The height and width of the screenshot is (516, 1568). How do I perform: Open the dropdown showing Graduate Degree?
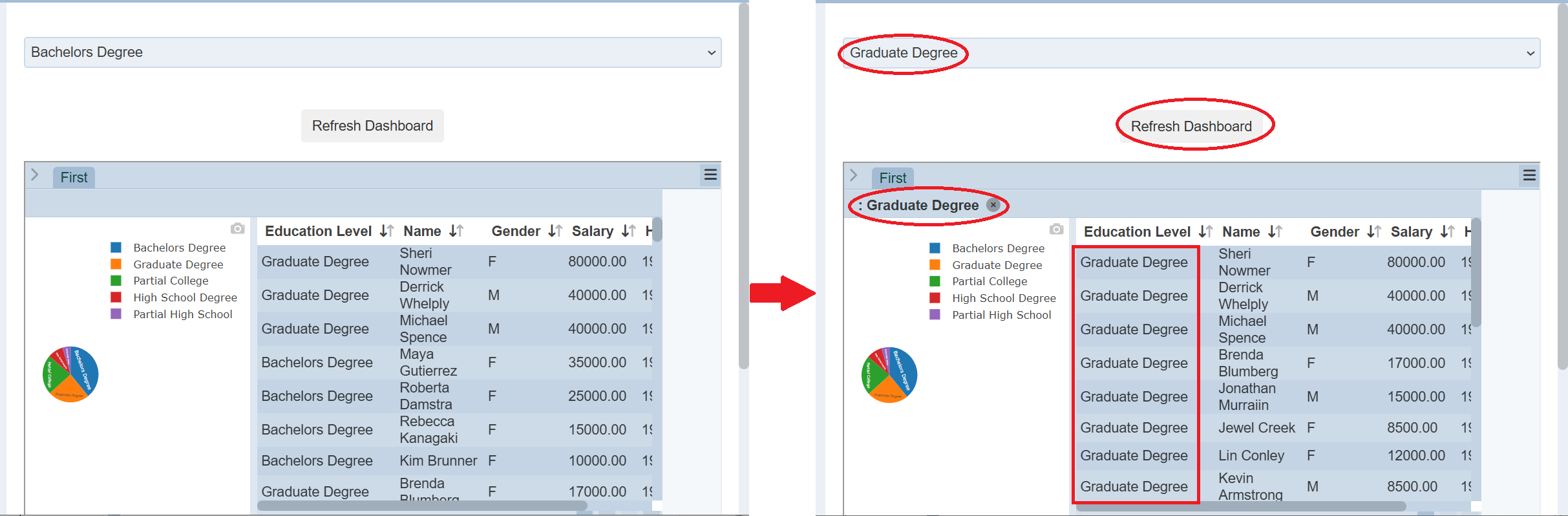tap(1191, 53)
